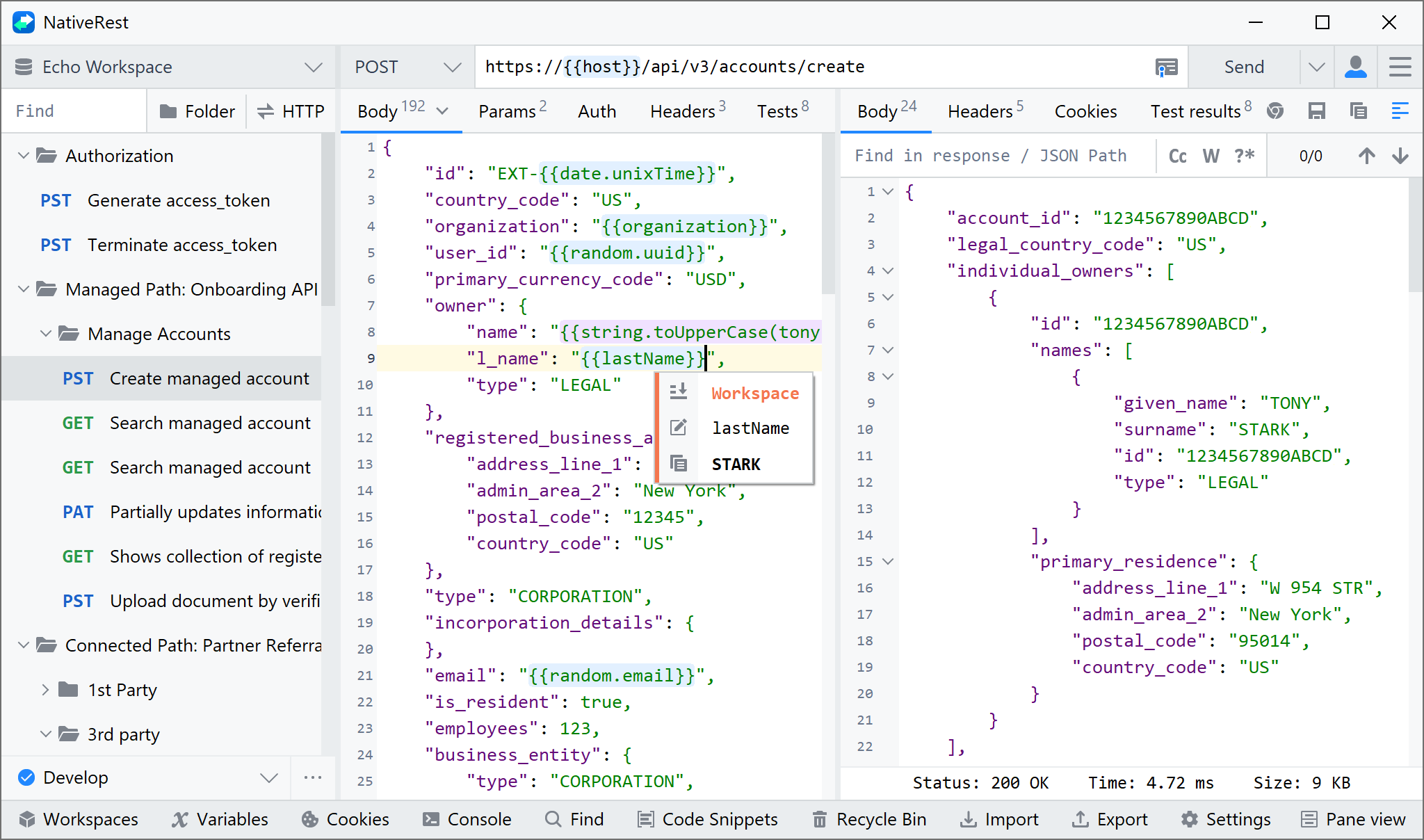This screenshot has height=840, width=1424.
Task: Click the response format lines icon
Action: point(1400,111)
